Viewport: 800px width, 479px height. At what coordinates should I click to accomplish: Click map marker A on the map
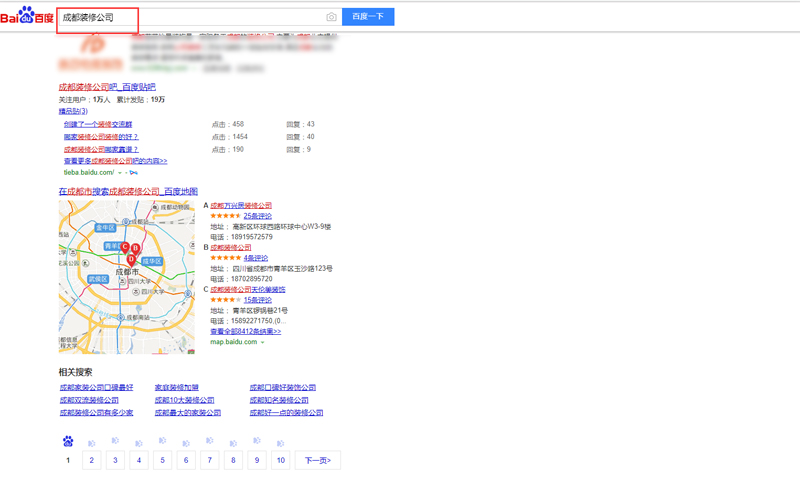point(130,257)
